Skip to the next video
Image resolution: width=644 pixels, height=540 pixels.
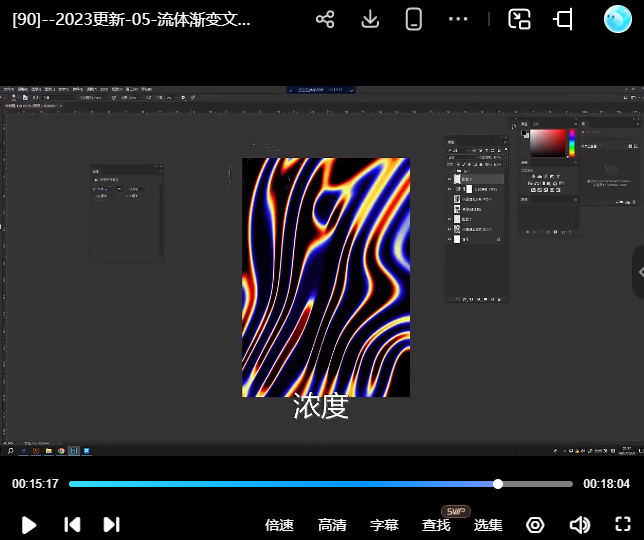[112, 525]
